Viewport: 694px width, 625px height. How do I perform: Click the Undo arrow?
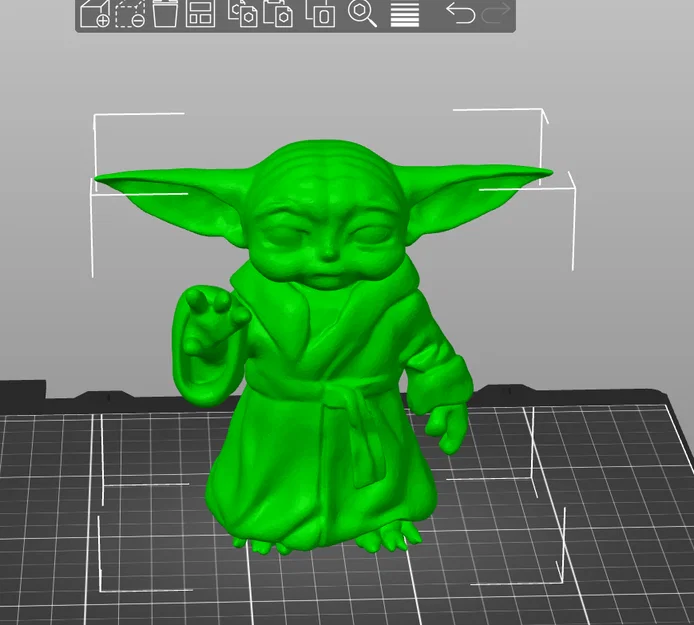[460, 12]
